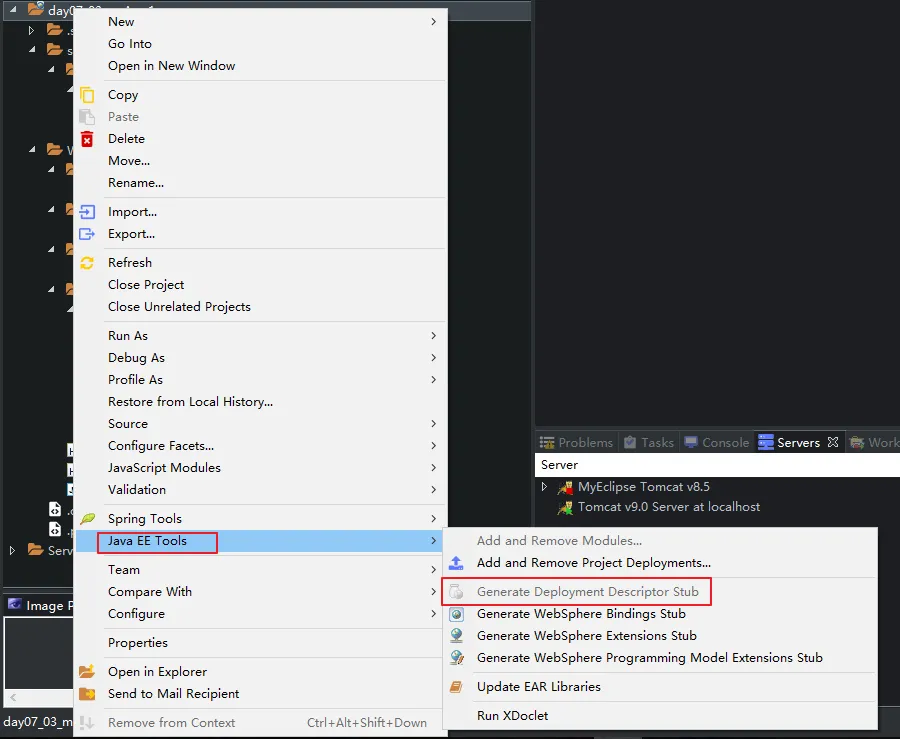The height and width of the screenshot is (739, 900).
Task: Click the Image Preview scroll left arrow
Action: (13, 698)
